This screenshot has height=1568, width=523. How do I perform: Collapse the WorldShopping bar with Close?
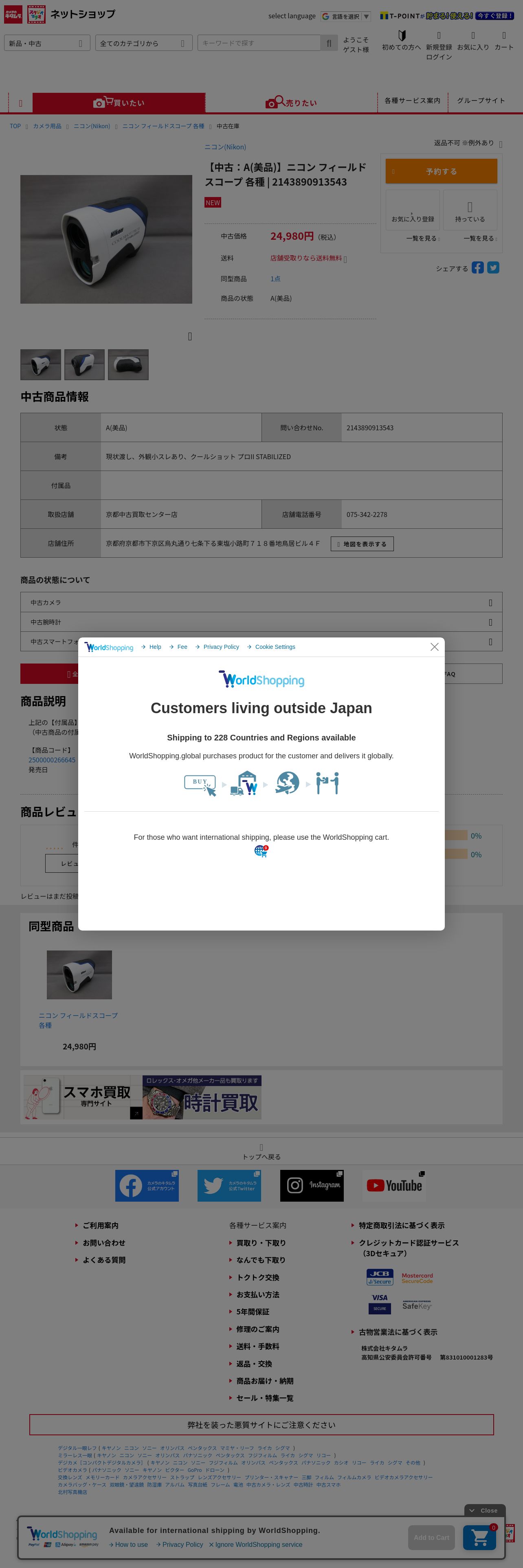coord(485,1510)
